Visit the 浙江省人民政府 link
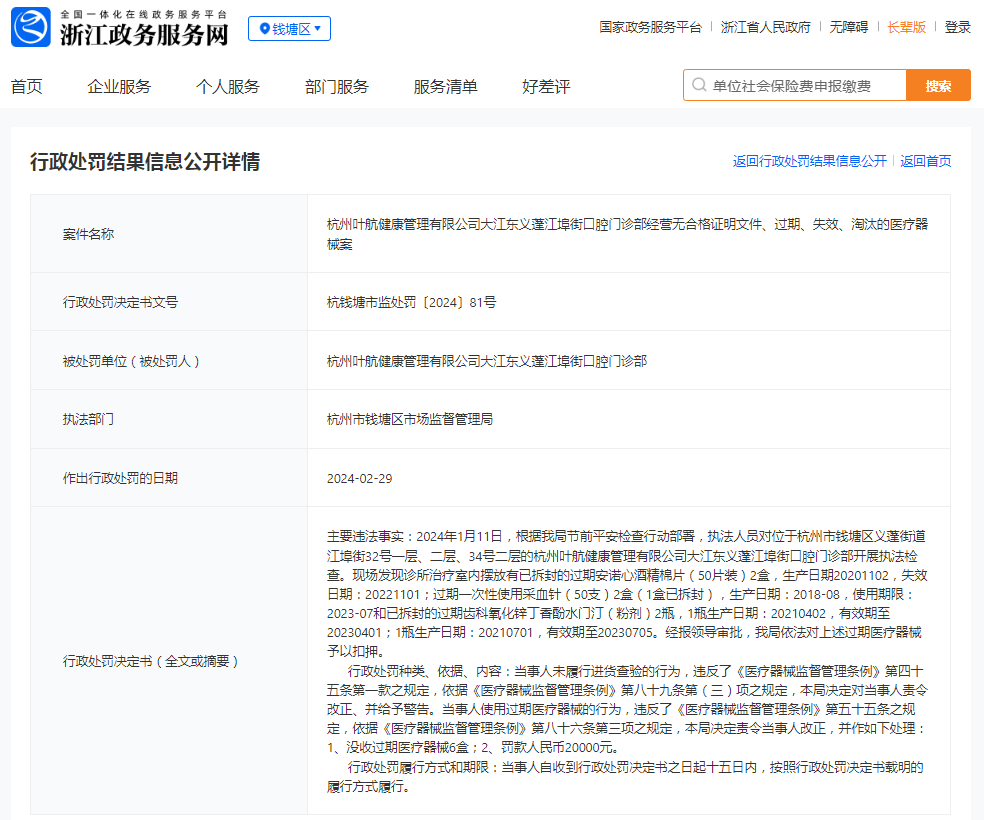Viewport: 984px width, 820px height. pyautogui.click(x=766, y=28)
